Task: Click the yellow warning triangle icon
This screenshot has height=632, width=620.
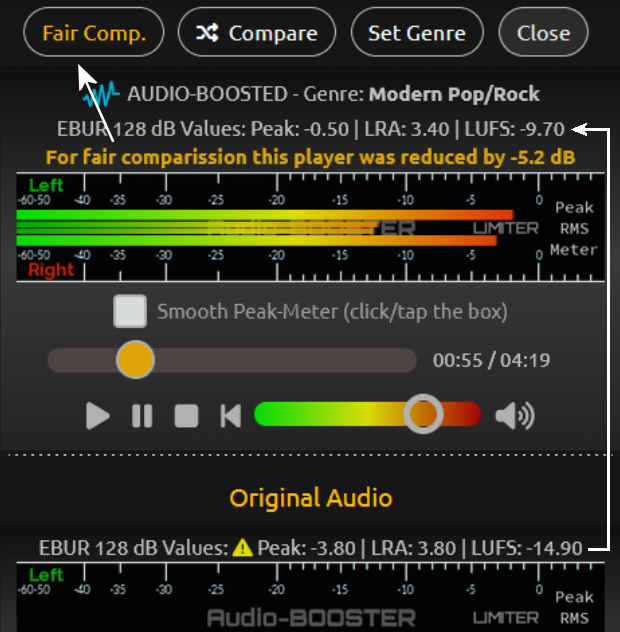Action: coord(243,547)
